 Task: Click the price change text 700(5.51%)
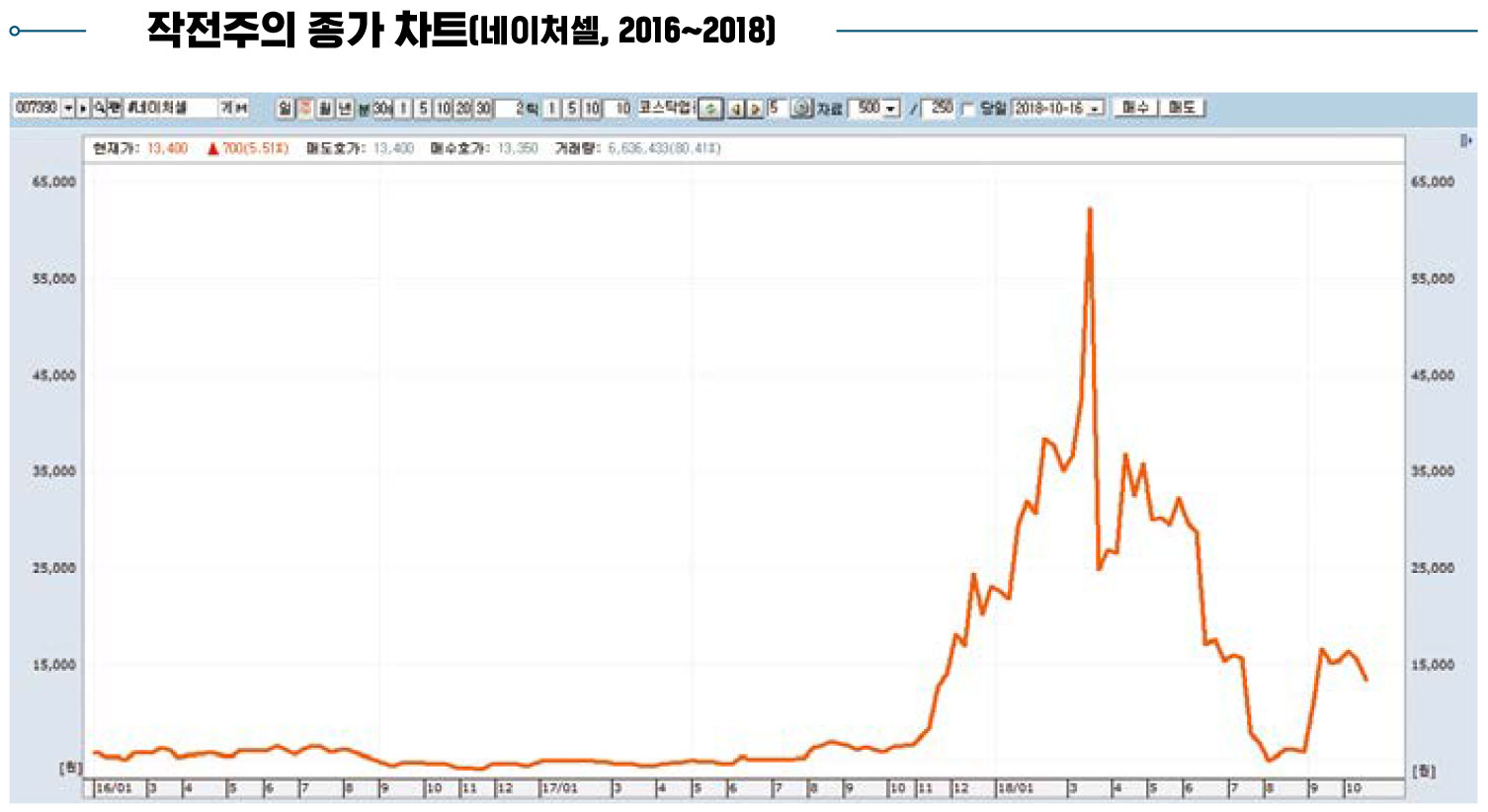tap(255, 148)
